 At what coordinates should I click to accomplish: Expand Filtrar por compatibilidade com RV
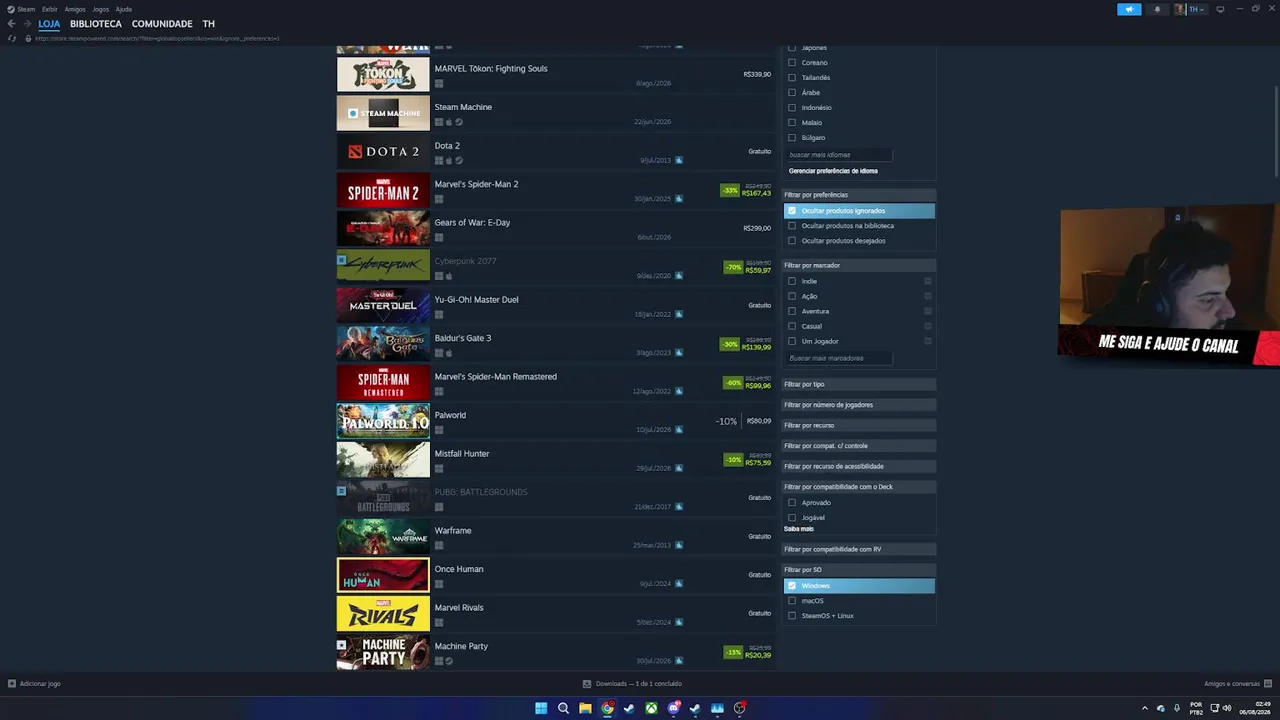point(859,549)
